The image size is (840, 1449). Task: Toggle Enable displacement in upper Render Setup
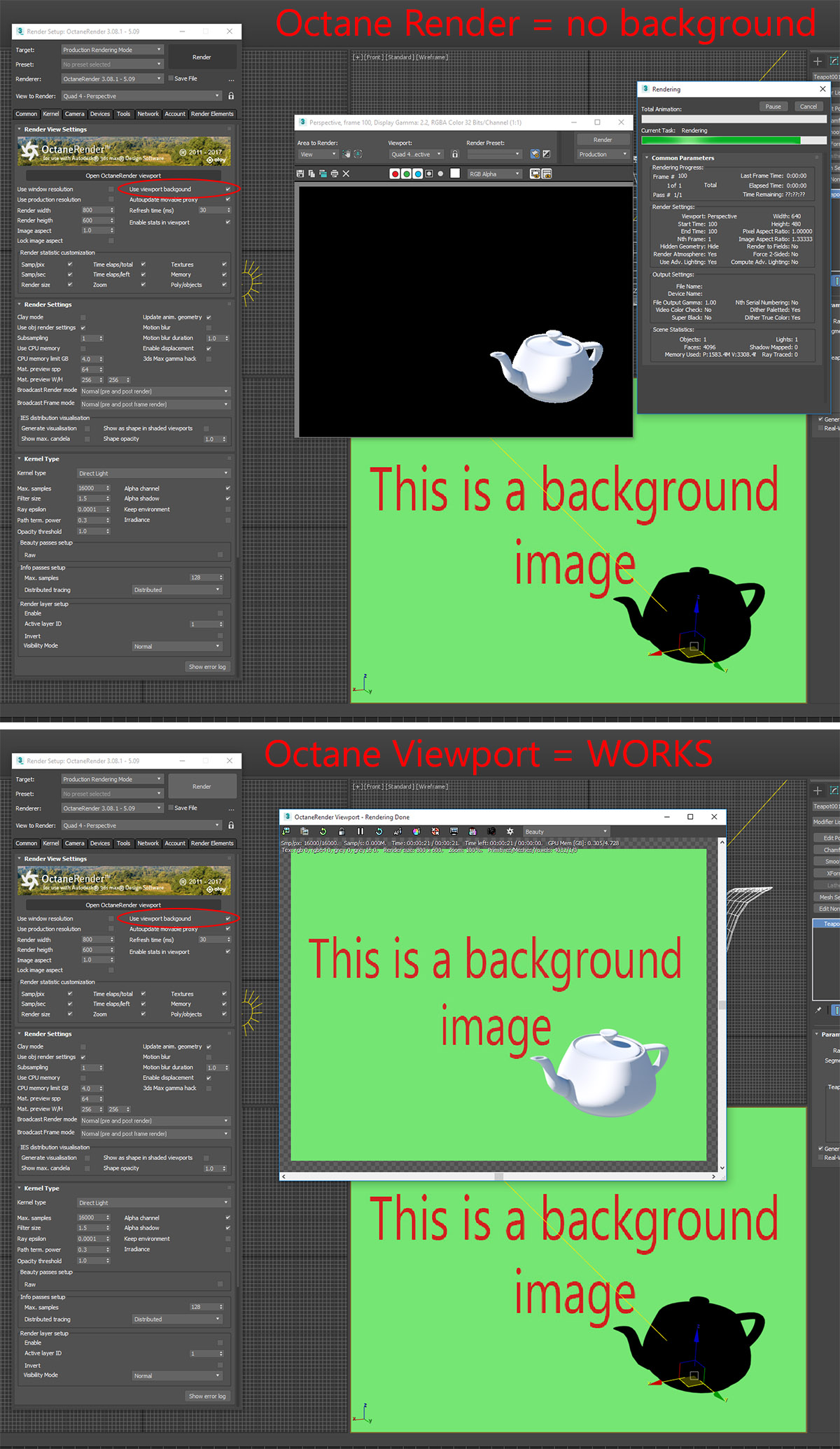209,349
